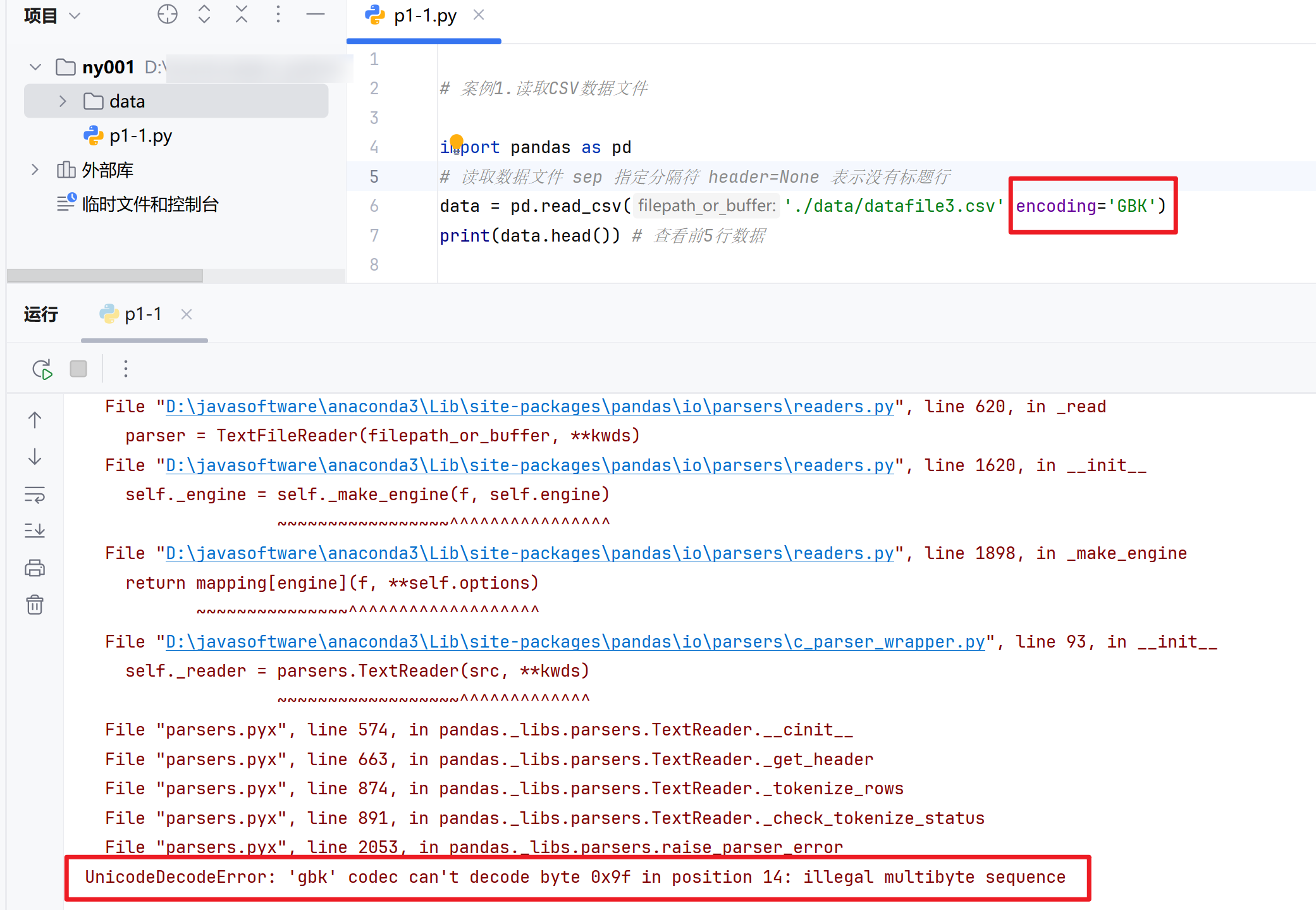Screen dimensions: 1316x910
Task: Toggle soft-wrap in run console
Action: pos(35,495)
